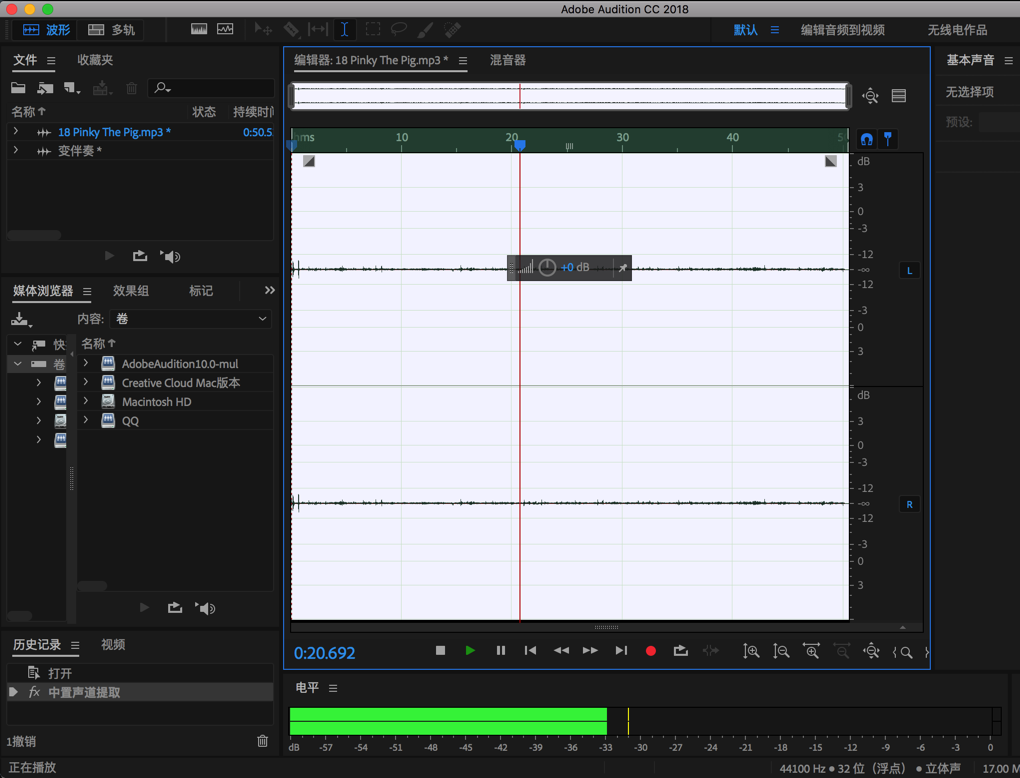Select the Move tool
Screen dimensions: 1020x778
point(263,29)
